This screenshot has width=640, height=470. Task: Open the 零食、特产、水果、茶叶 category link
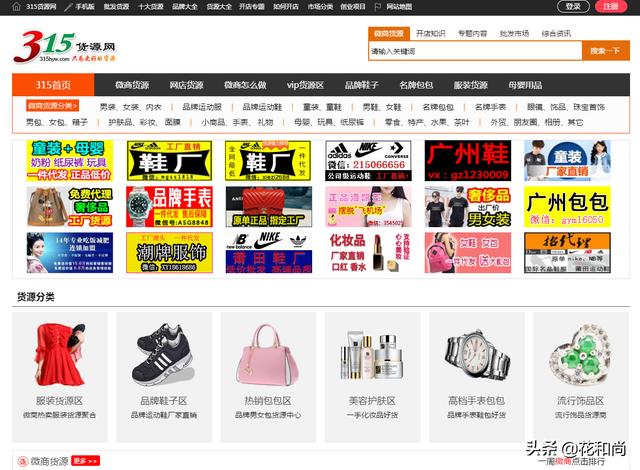[427, 122]
